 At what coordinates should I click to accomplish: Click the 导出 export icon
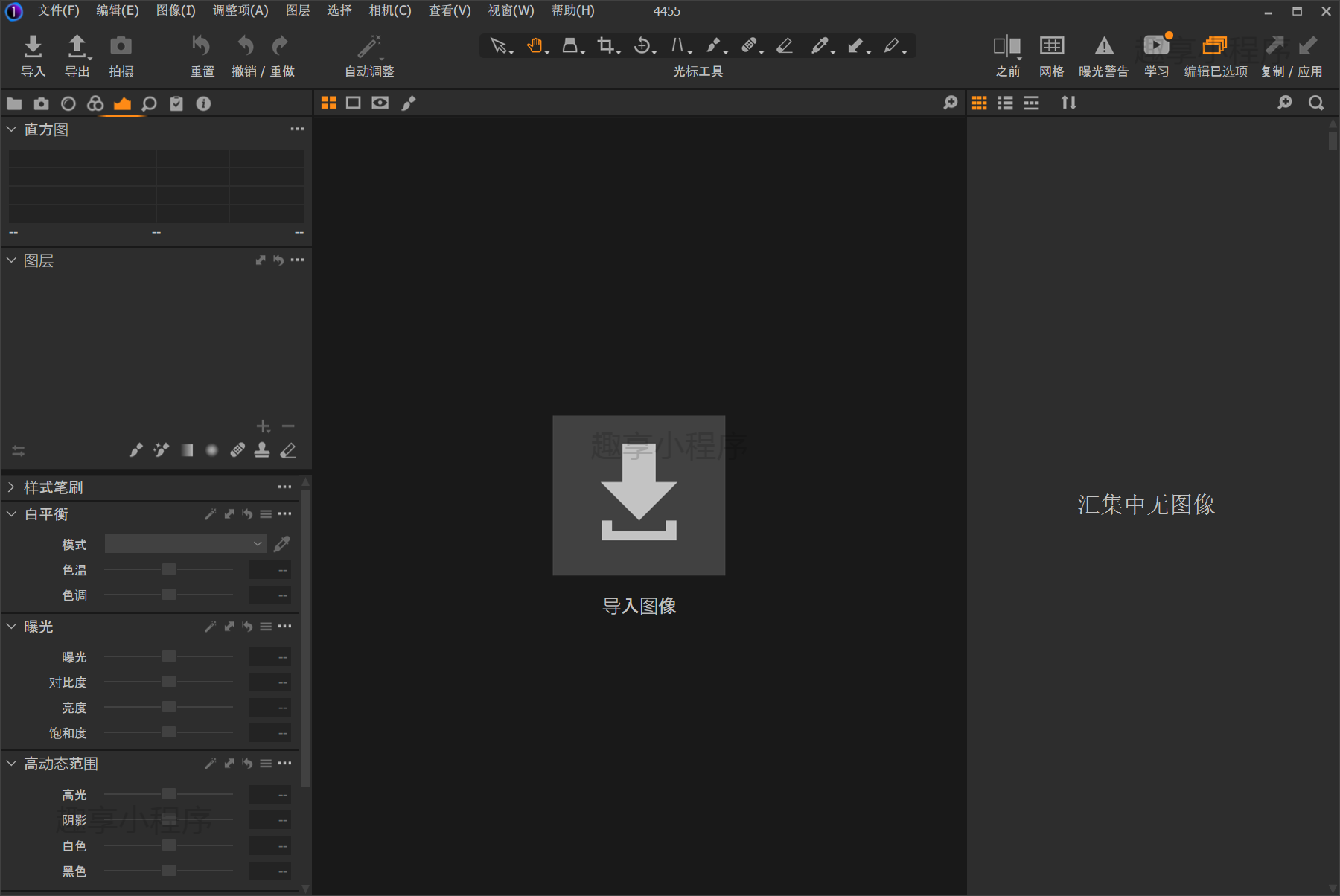(x=77, y=46)
